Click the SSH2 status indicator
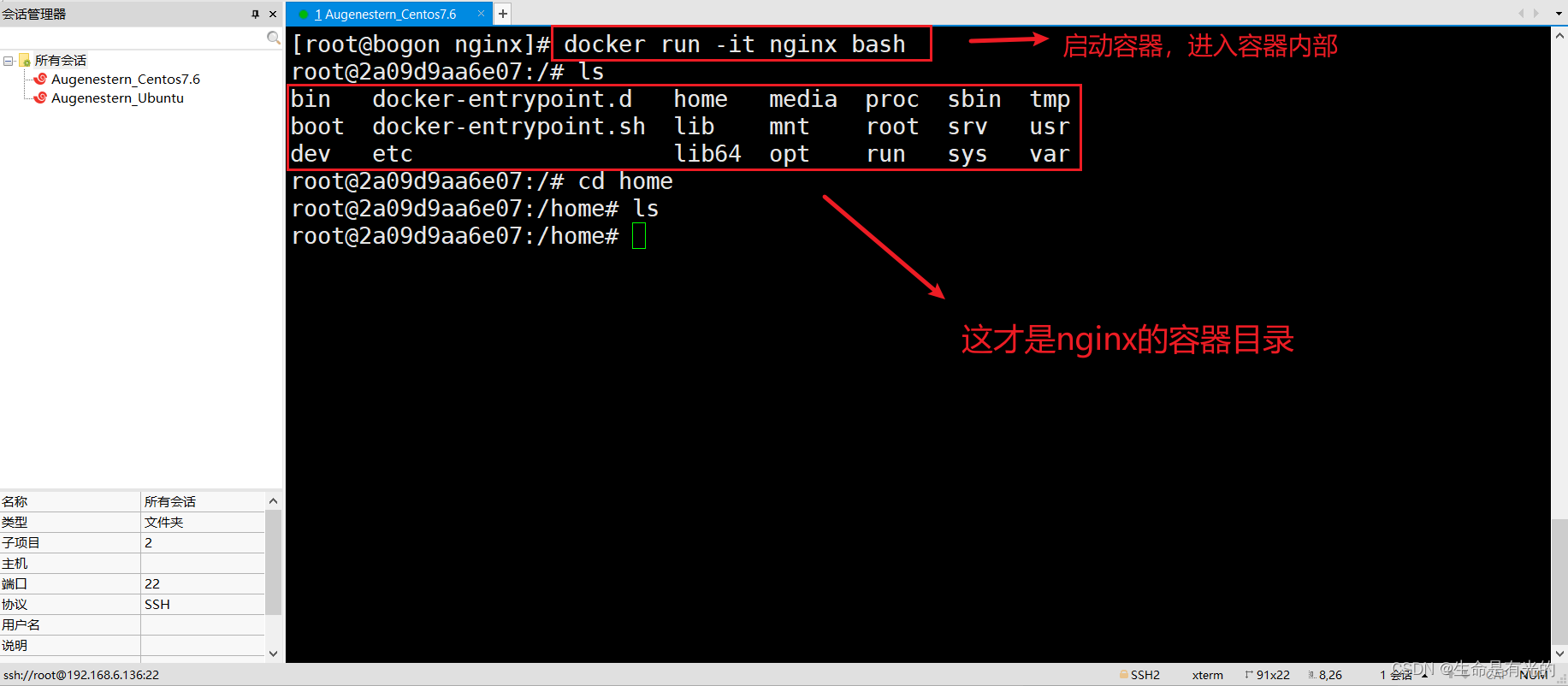The height and width of the screenshot is (686, 1568). point(1140,675)
